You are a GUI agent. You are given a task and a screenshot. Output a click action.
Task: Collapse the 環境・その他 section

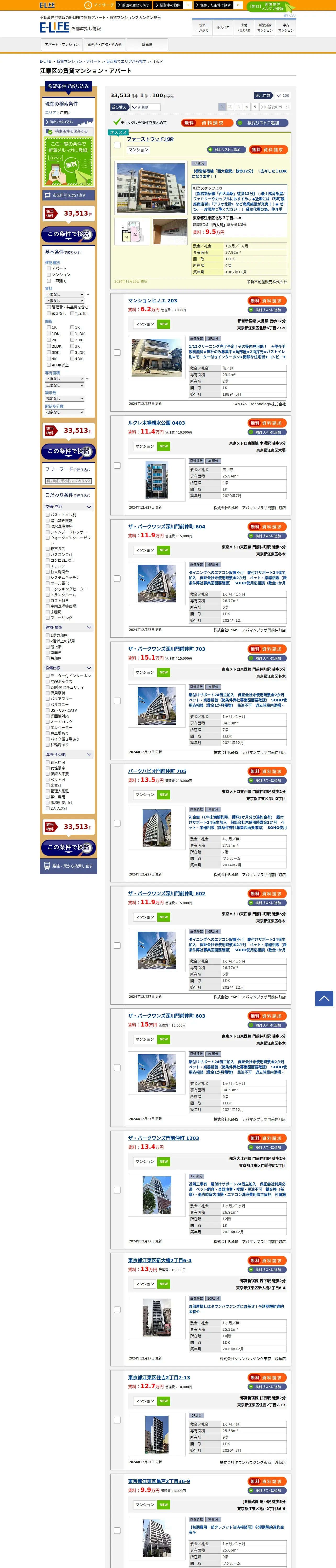(68, 754)
